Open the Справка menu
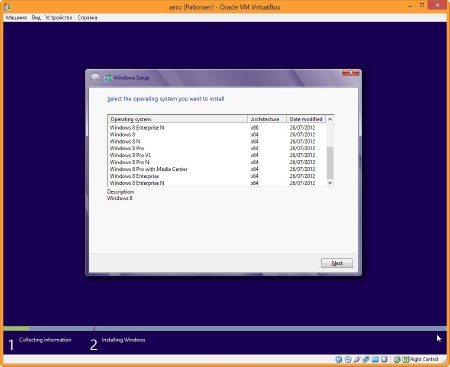This screenshot has height=367, width=450. tap(87, 18)
